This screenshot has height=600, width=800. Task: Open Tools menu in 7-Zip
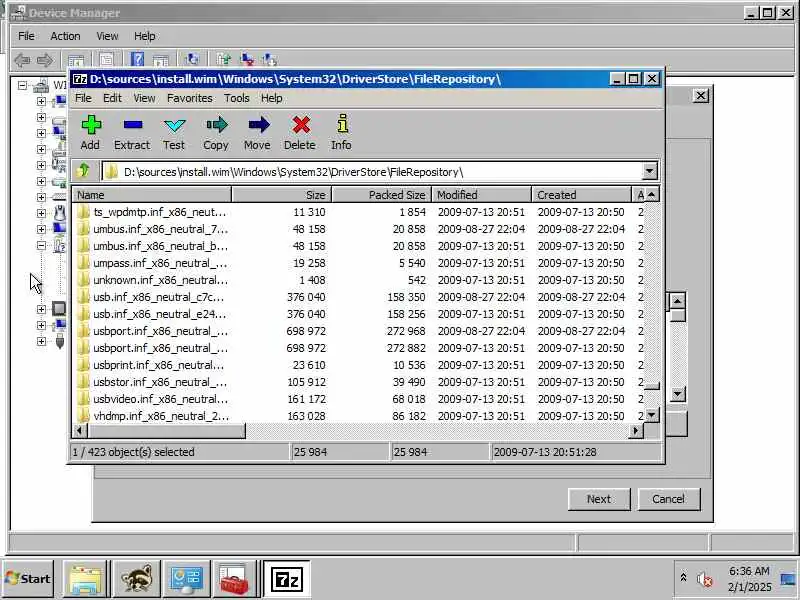pos(237,98)
